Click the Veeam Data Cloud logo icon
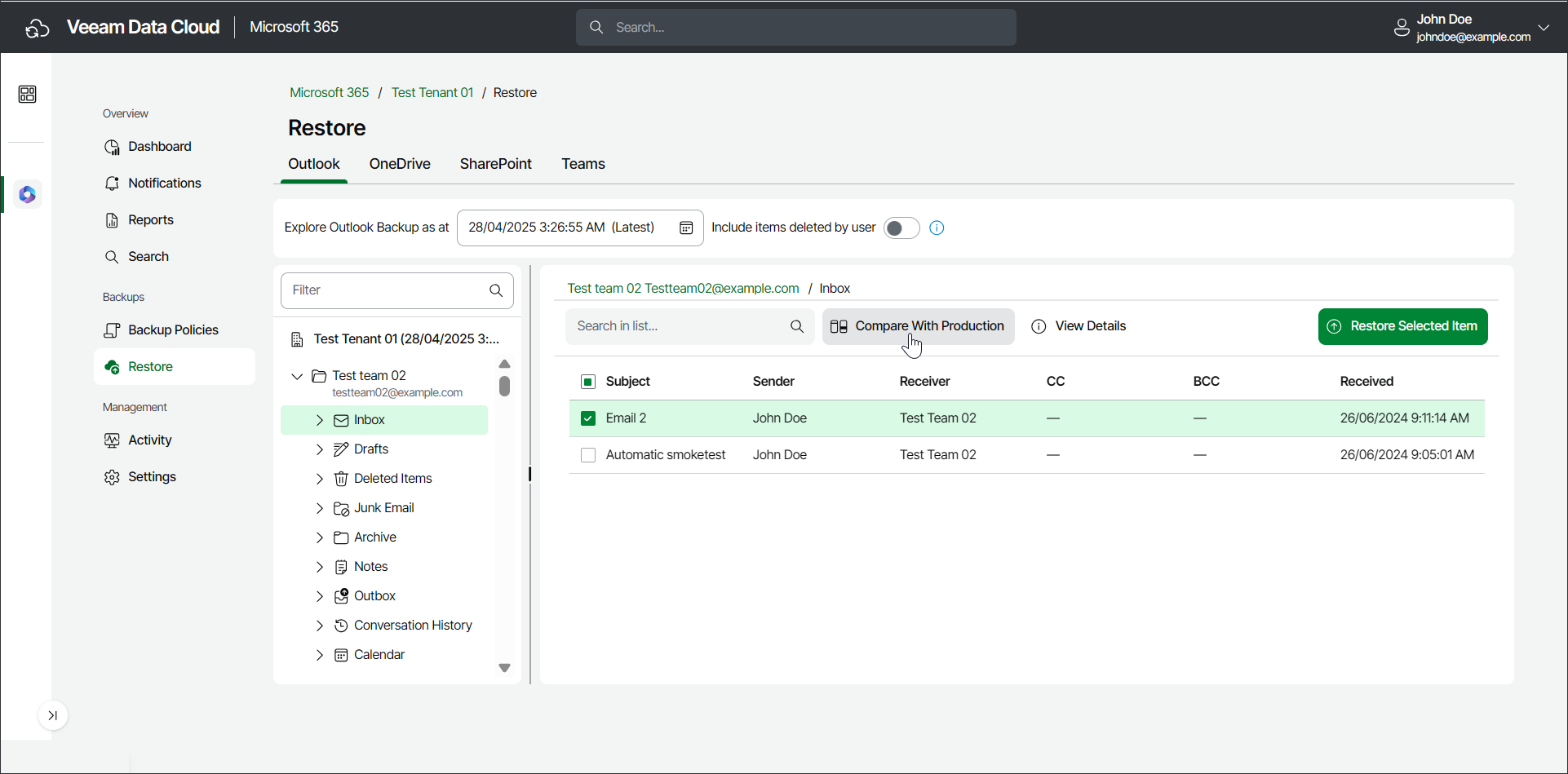The height and width of the screenshot is (774, 1568). click(x=37, y=28)
